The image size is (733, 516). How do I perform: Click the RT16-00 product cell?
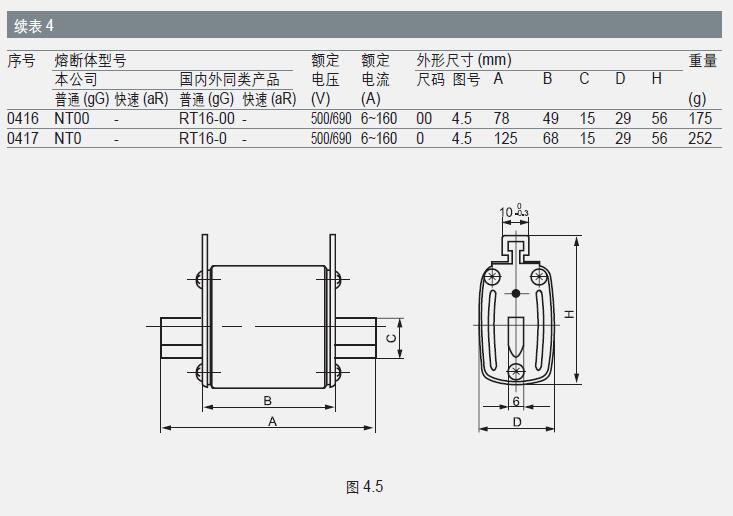pos(206,119)
